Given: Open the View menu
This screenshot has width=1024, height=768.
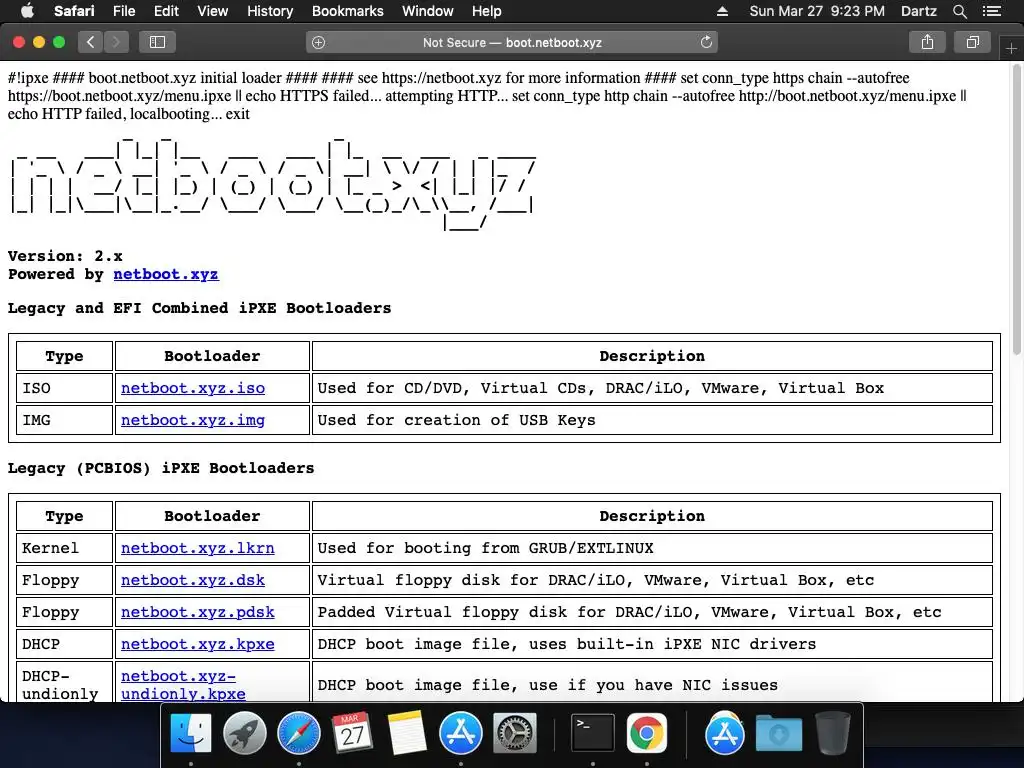Looking at the screenshot, I should coord(213,11).
